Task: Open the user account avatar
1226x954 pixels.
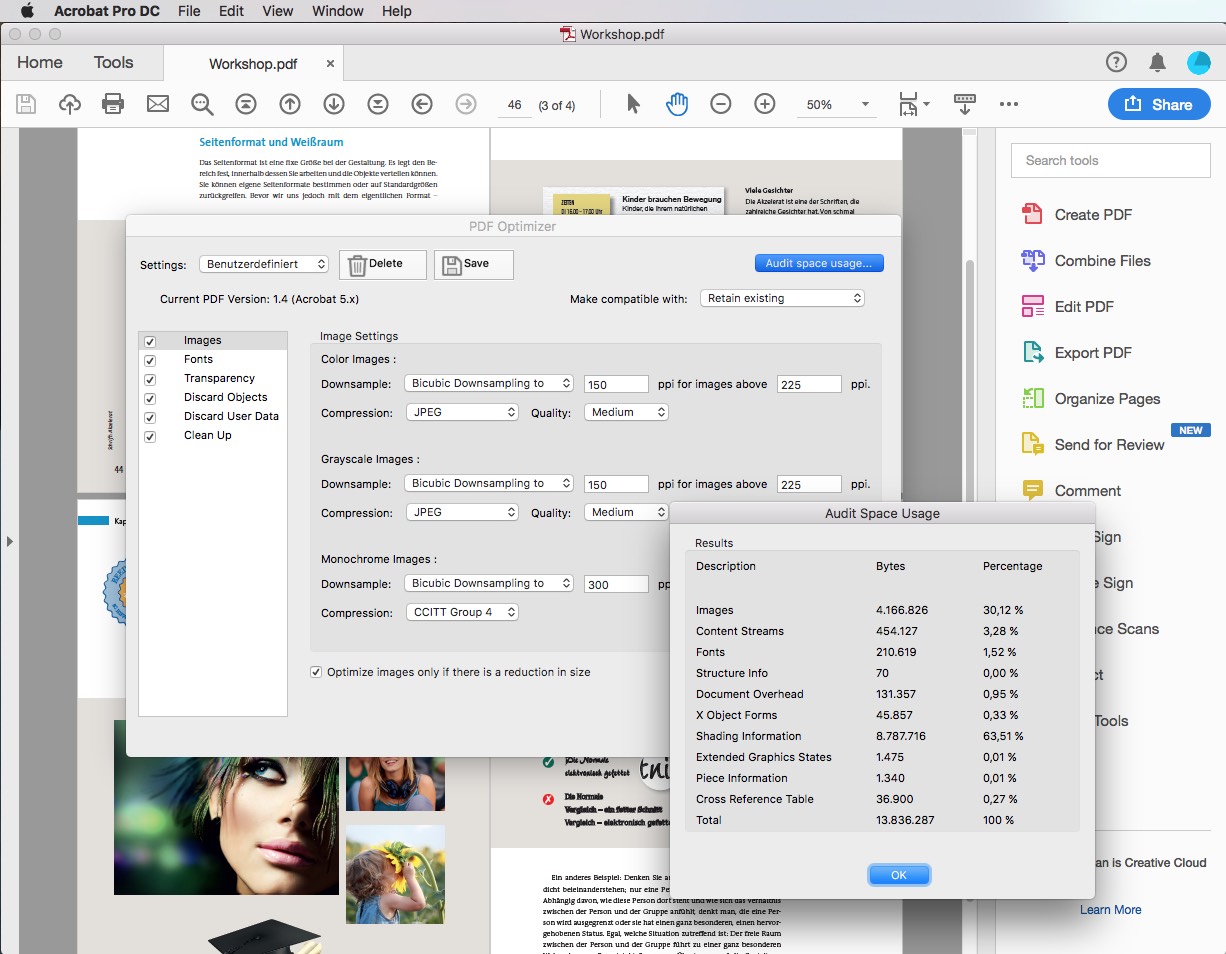Action: [1199, 62]
